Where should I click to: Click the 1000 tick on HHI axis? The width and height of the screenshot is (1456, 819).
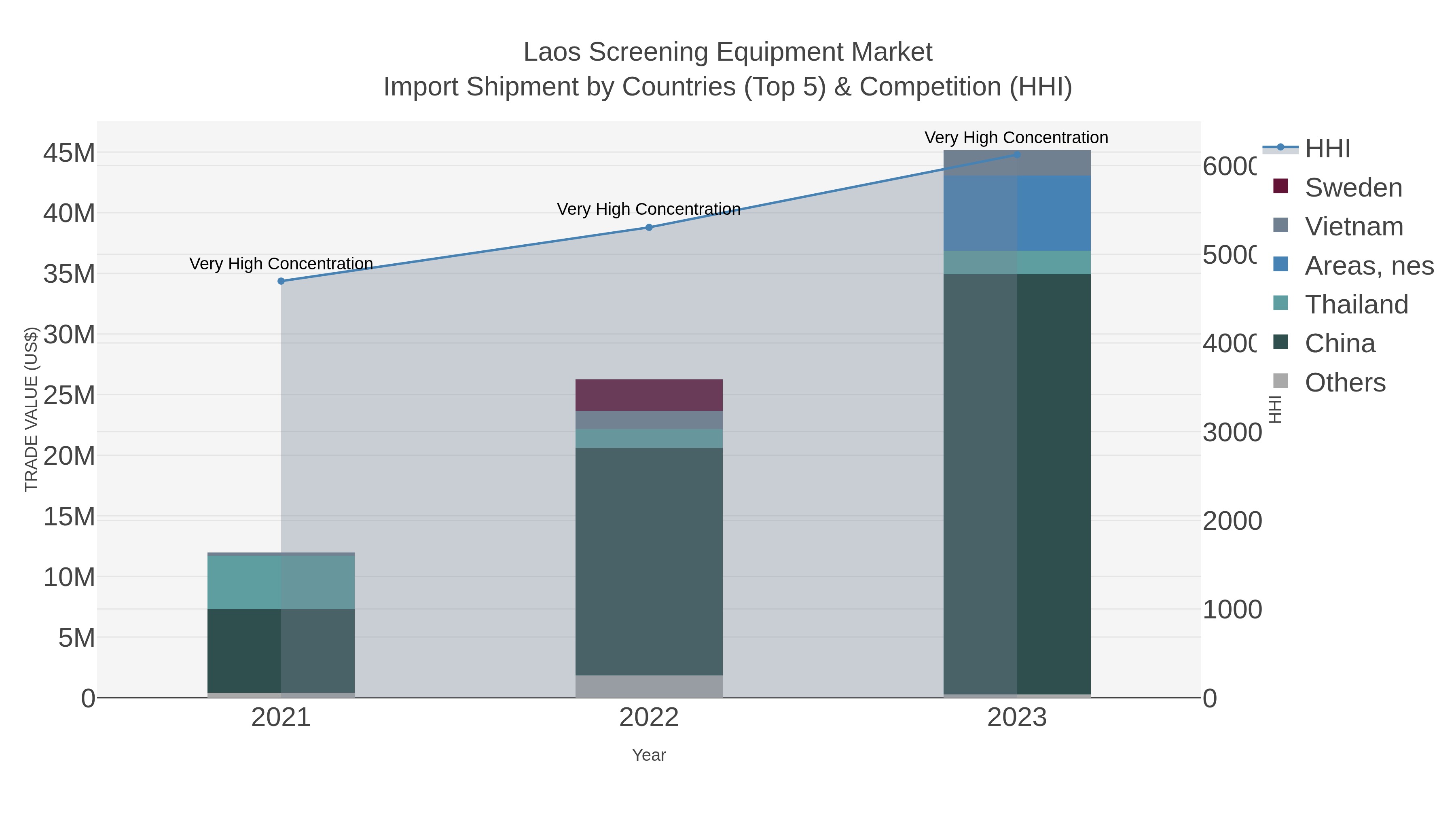pyautogui.click(x=1233, y=610)
